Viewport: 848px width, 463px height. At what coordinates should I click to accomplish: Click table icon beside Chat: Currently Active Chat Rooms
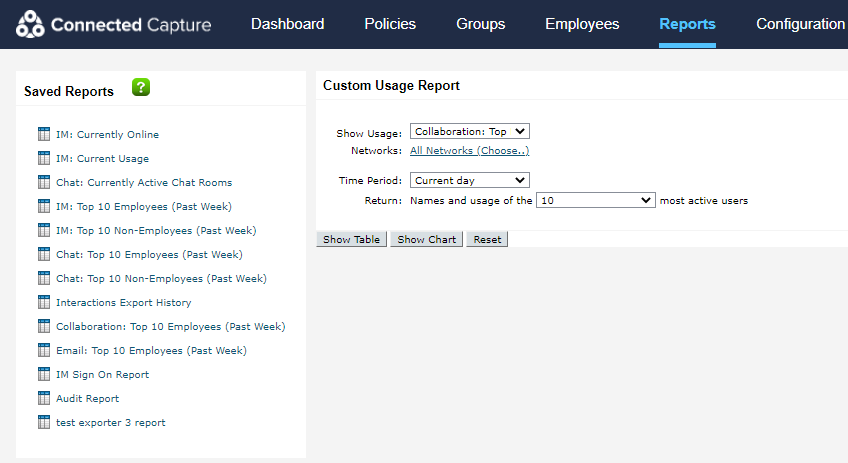pos(44,182)
